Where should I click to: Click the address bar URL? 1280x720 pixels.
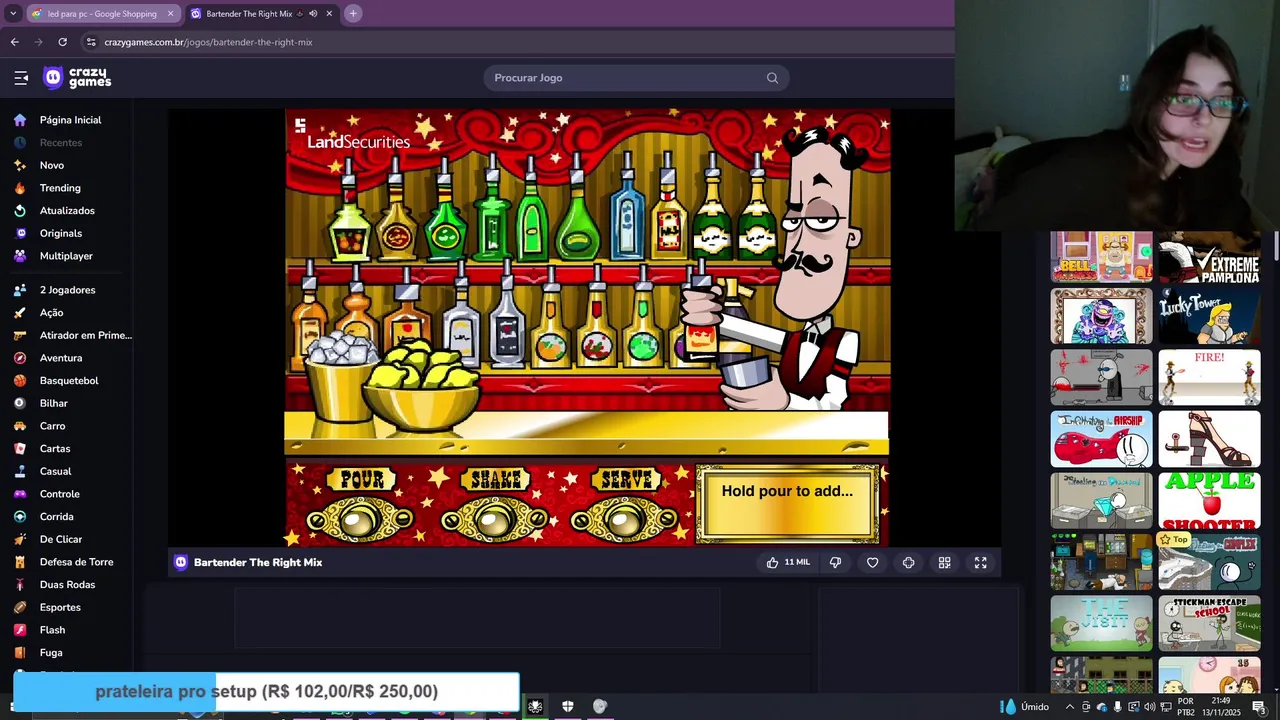(208, 42)
